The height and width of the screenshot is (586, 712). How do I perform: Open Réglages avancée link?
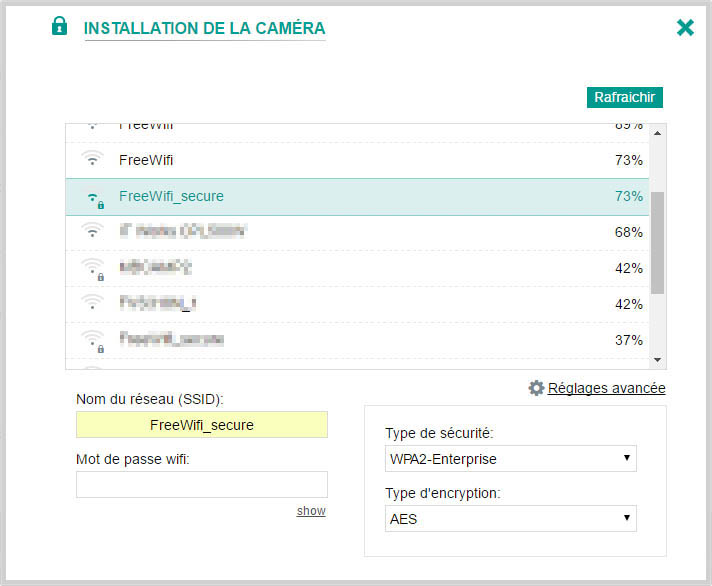click(x=606, y=388)
